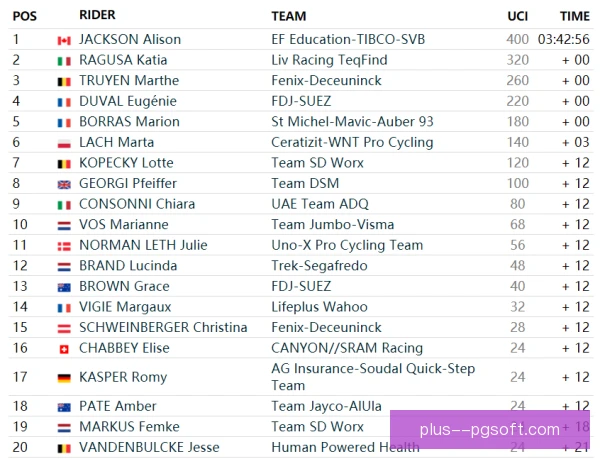Select the RIDER column header

pos(97,15)
